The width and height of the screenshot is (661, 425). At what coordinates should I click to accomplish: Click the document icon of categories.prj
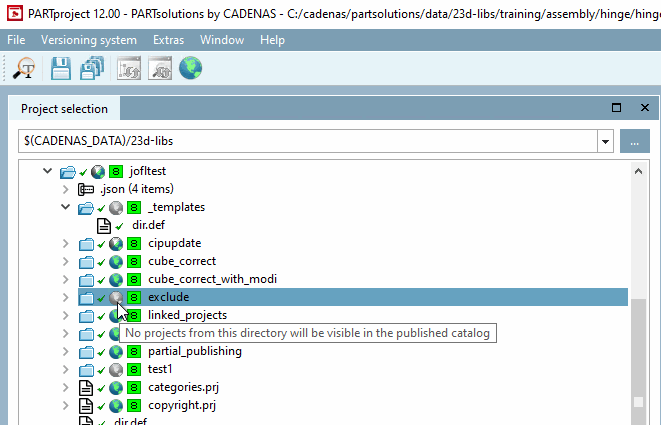pyautogui.click(x=86, y=388)
